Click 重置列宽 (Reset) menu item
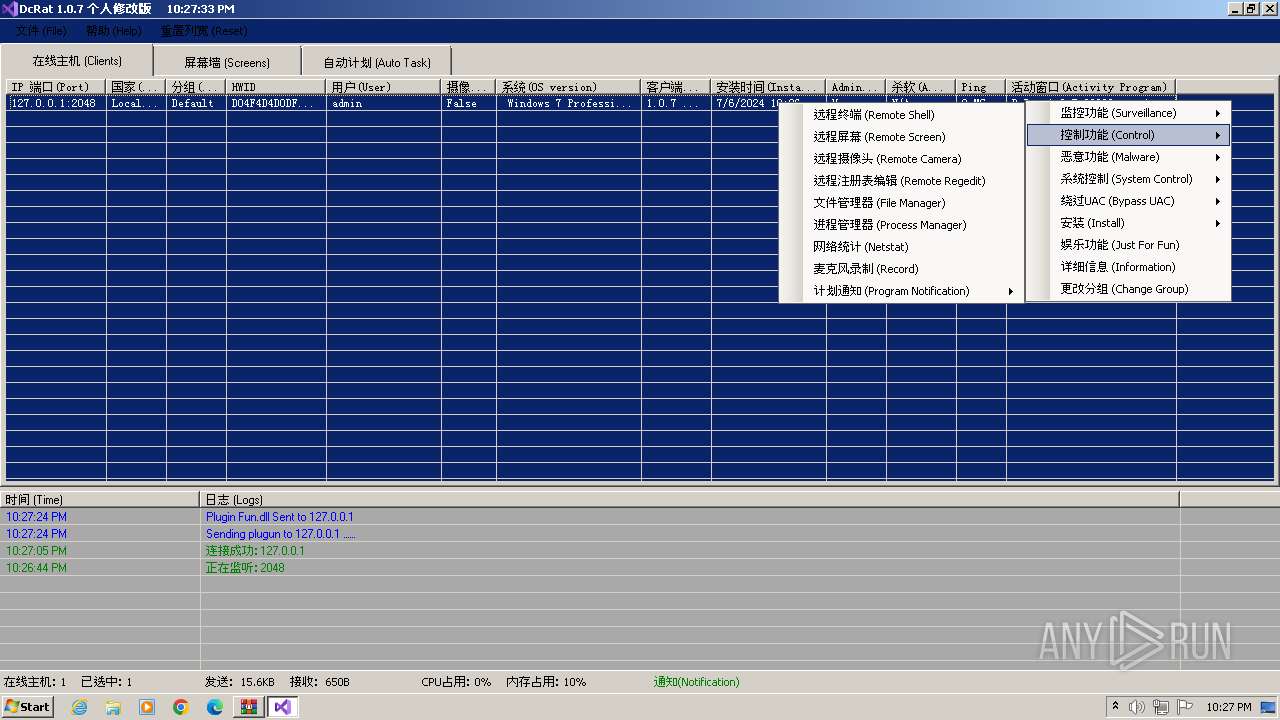The height and width of the screenshot is (720, 1280). point(204,31)
